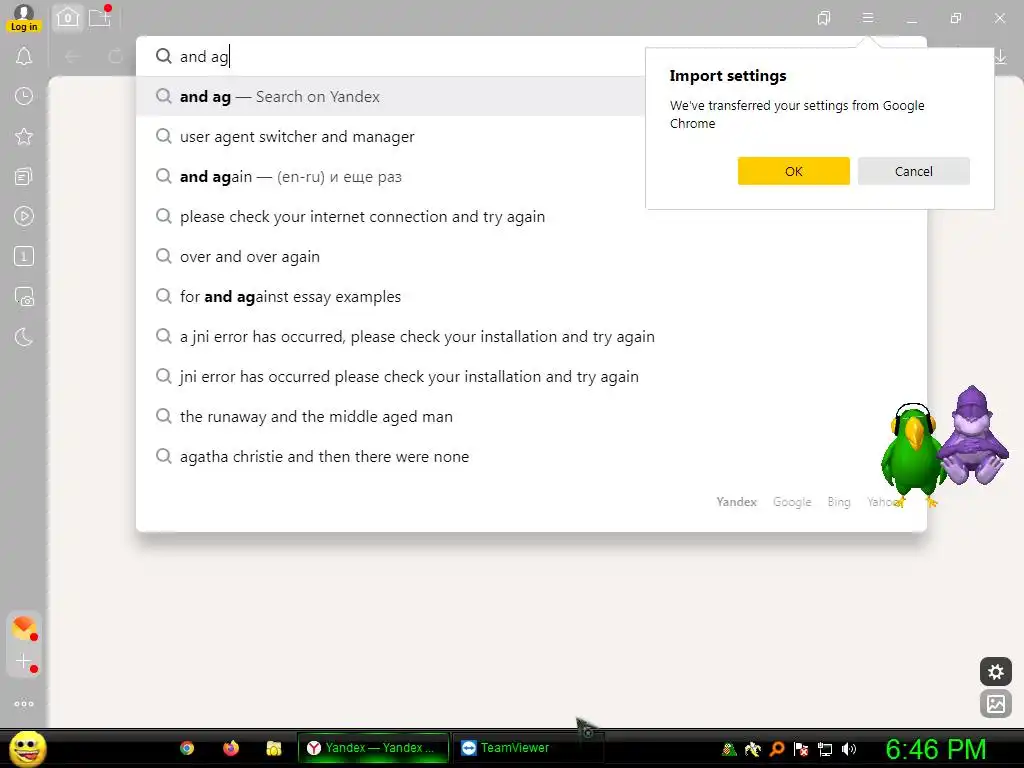Add sidebar app with plus icon
The height and width of the screenshot is (768, 1024).
point(24,662)
